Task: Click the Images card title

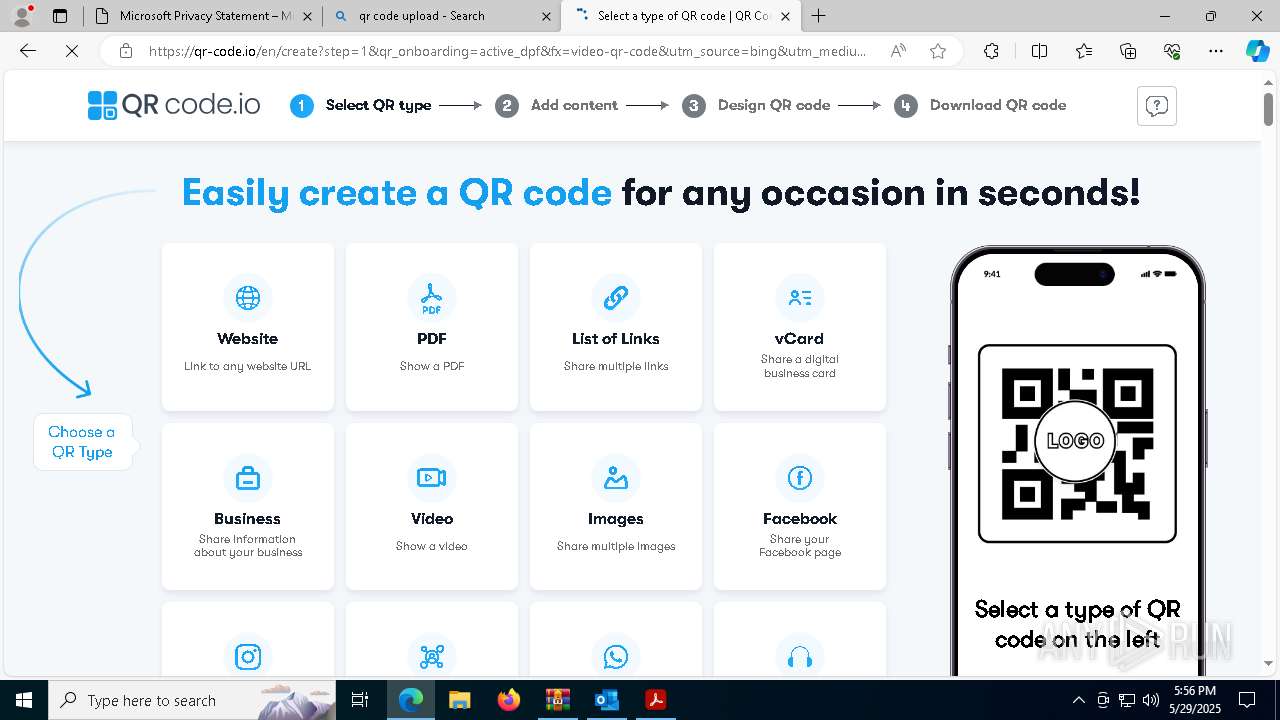Action: click(x=616, y=519)
